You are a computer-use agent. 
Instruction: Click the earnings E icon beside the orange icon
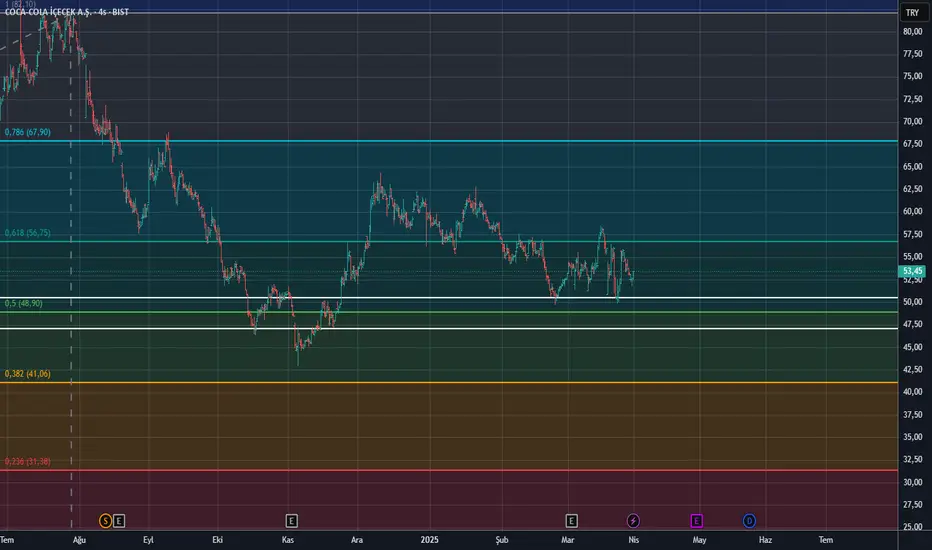pyautogui.click(x=119, y=520)
